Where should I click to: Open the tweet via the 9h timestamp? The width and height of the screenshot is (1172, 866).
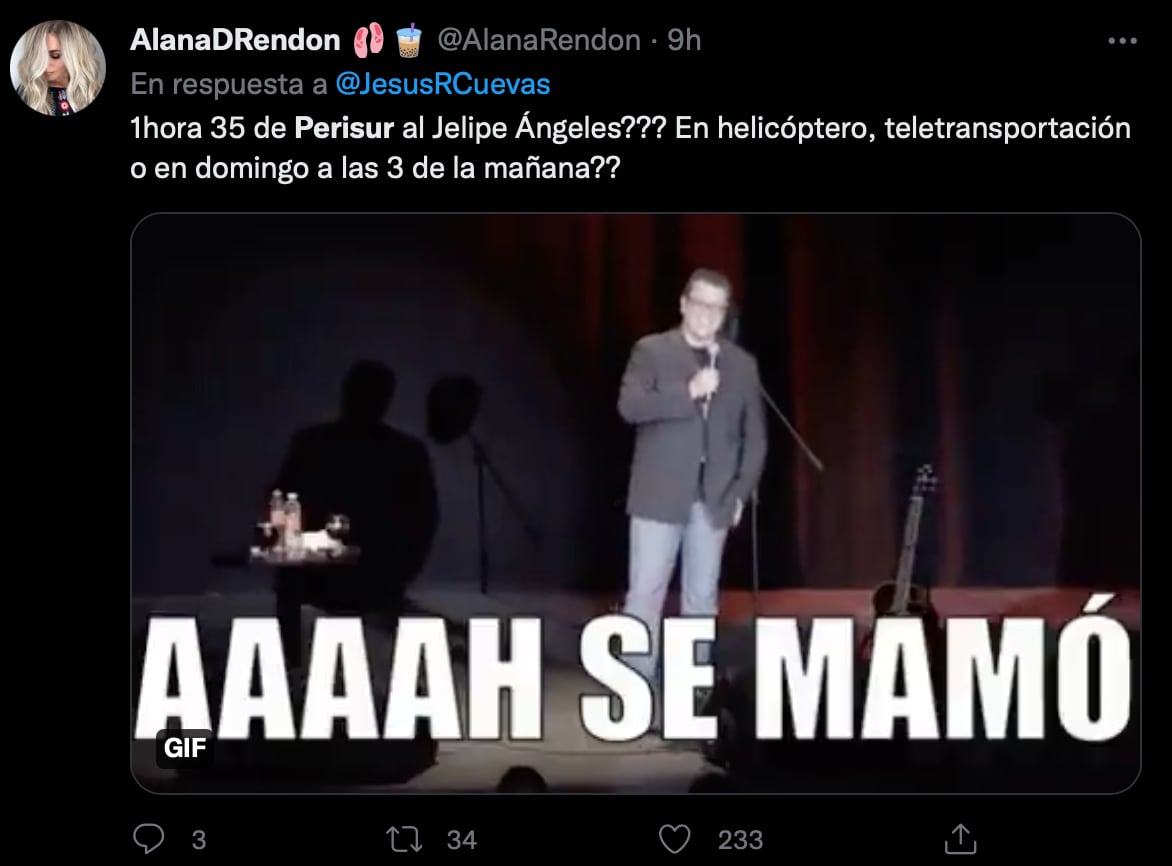(x=684, y=40)
